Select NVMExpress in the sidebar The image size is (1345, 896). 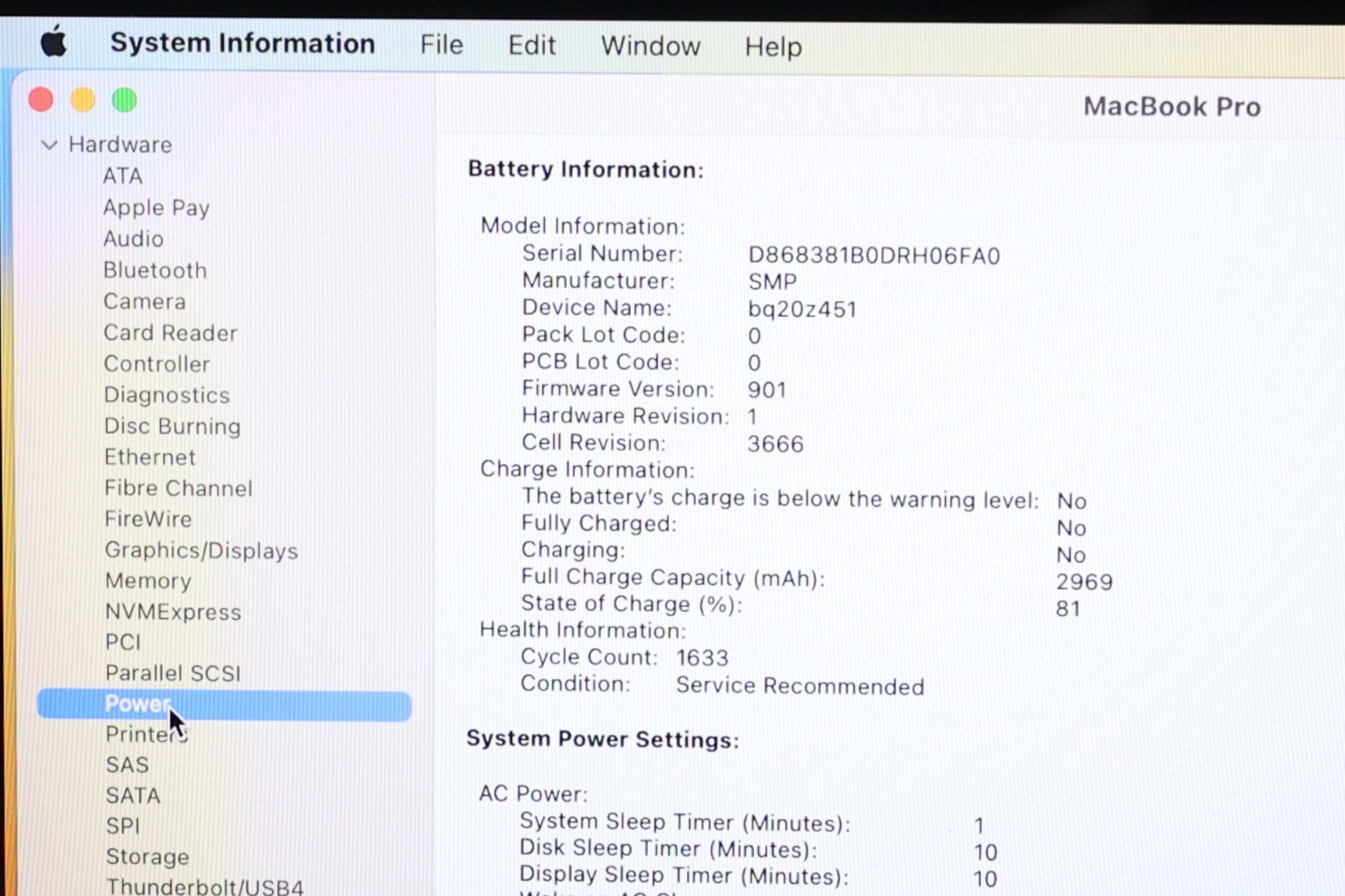tap(172, 612)
